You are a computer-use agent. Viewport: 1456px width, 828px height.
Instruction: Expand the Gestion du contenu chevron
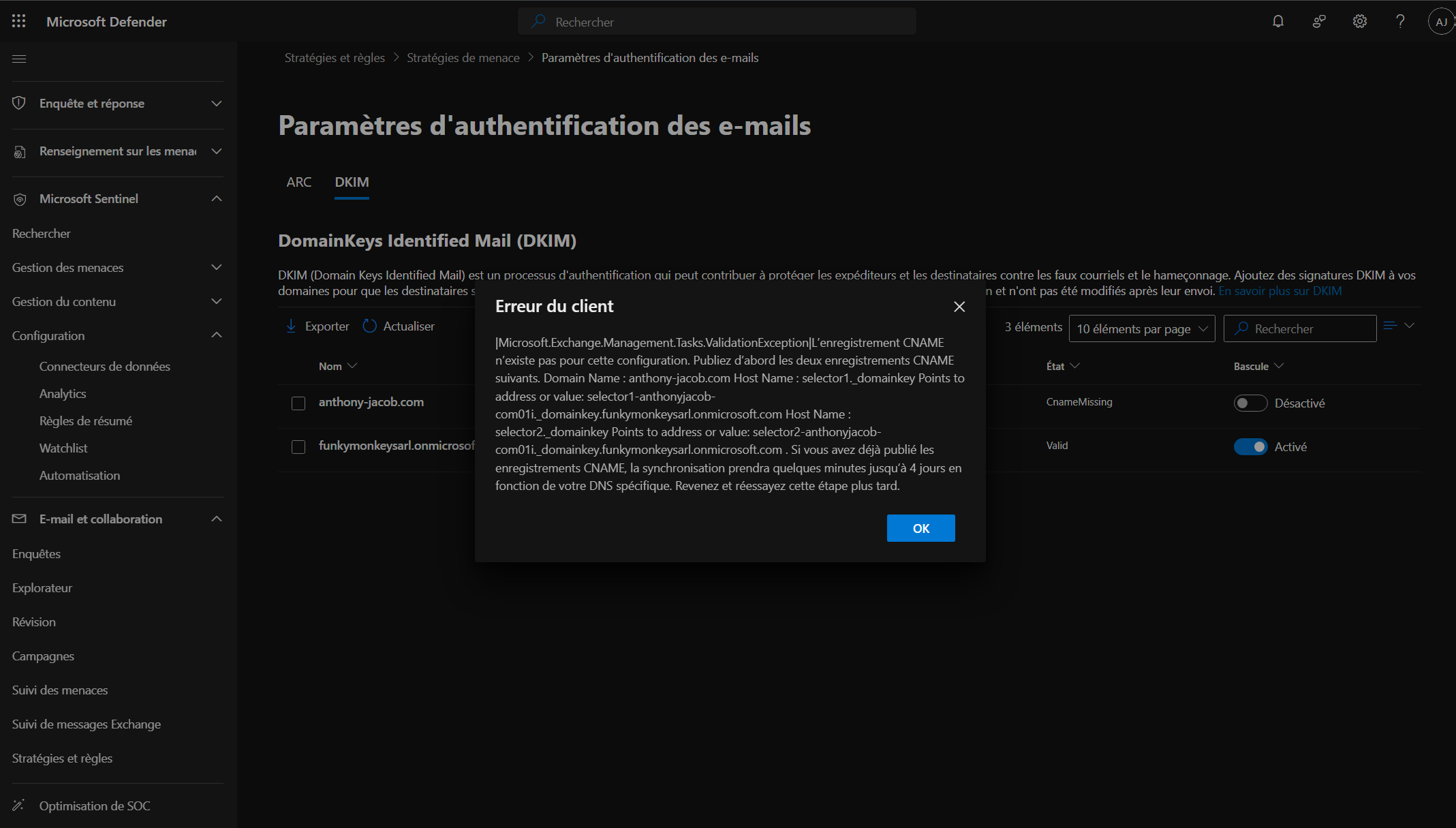[217, 301]
